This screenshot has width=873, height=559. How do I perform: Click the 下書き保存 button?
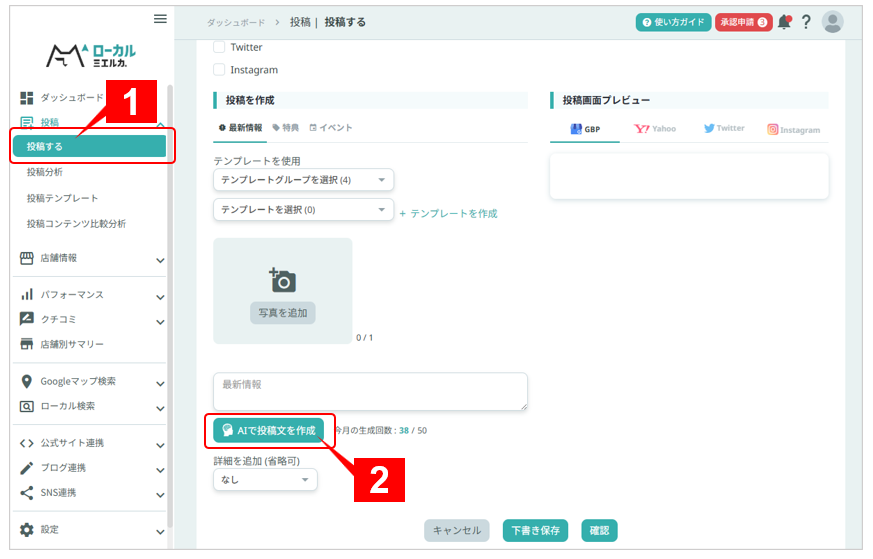tap(535, 531)
